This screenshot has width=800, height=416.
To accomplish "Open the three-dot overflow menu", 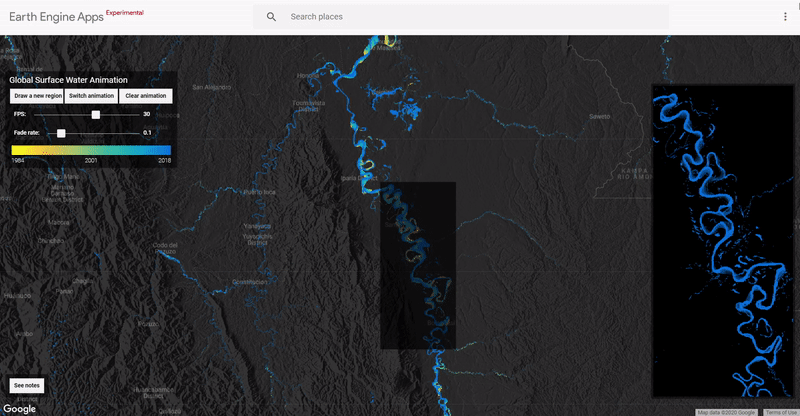I will coord(785,17).
